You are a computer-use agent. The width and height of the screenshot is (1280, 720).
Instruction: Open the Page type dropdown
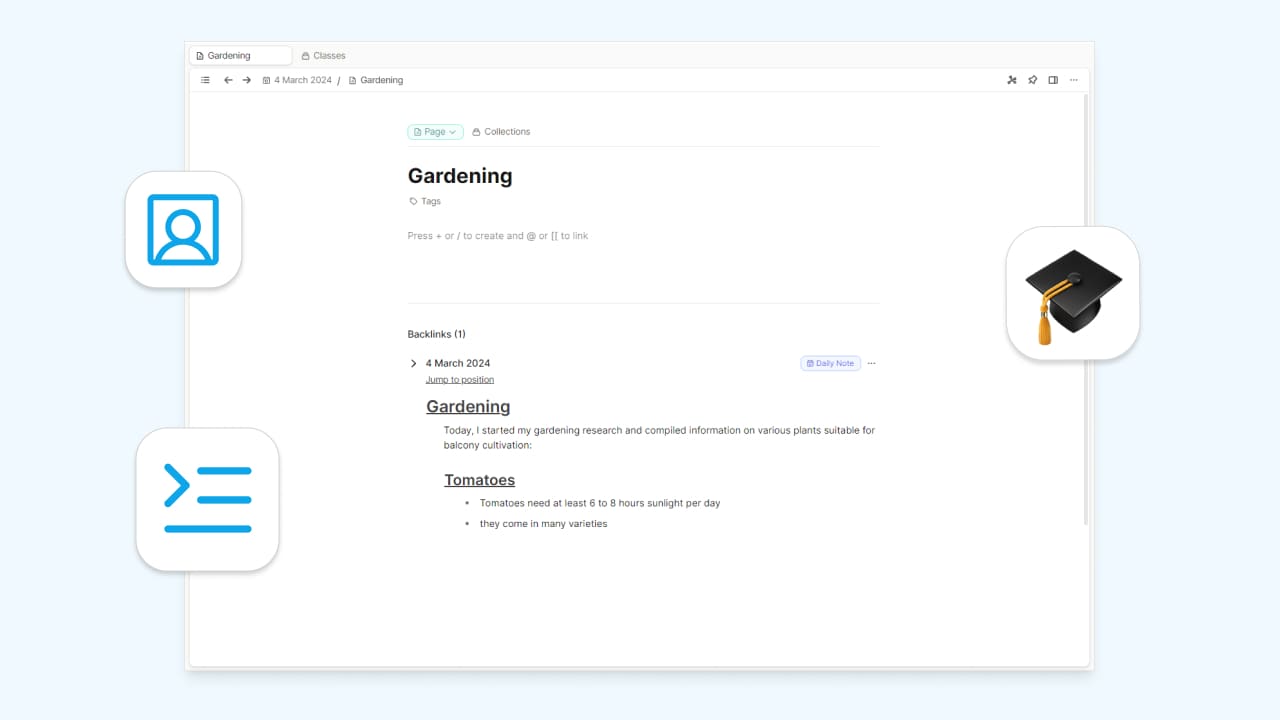(435, 132)
